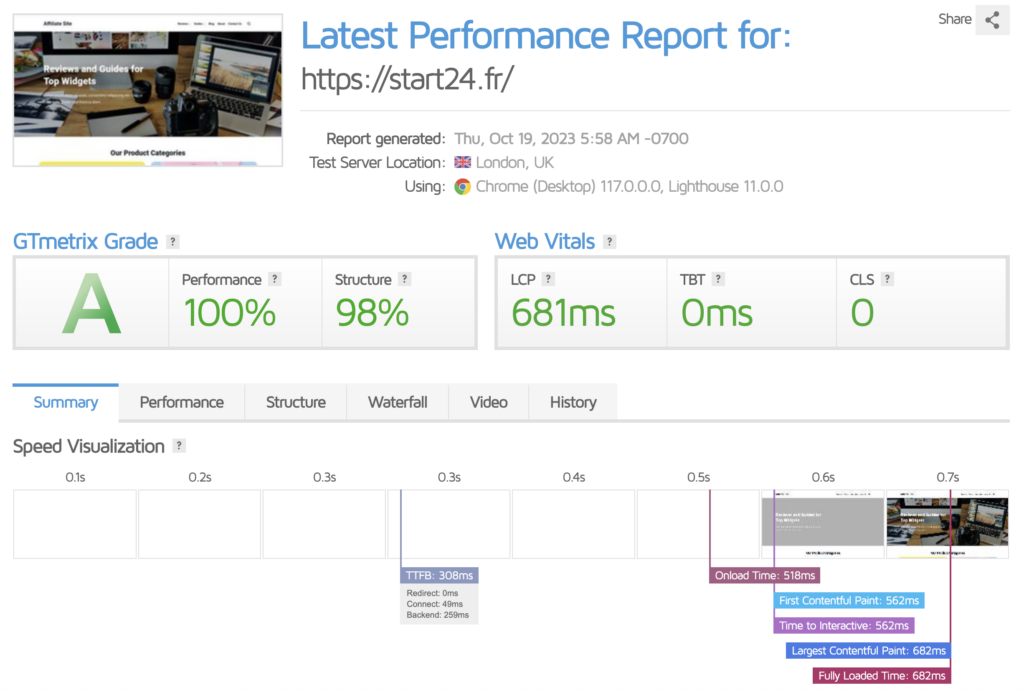
Task: Click help icon next to Web Vitals
Action: click(x=610, y=242)
